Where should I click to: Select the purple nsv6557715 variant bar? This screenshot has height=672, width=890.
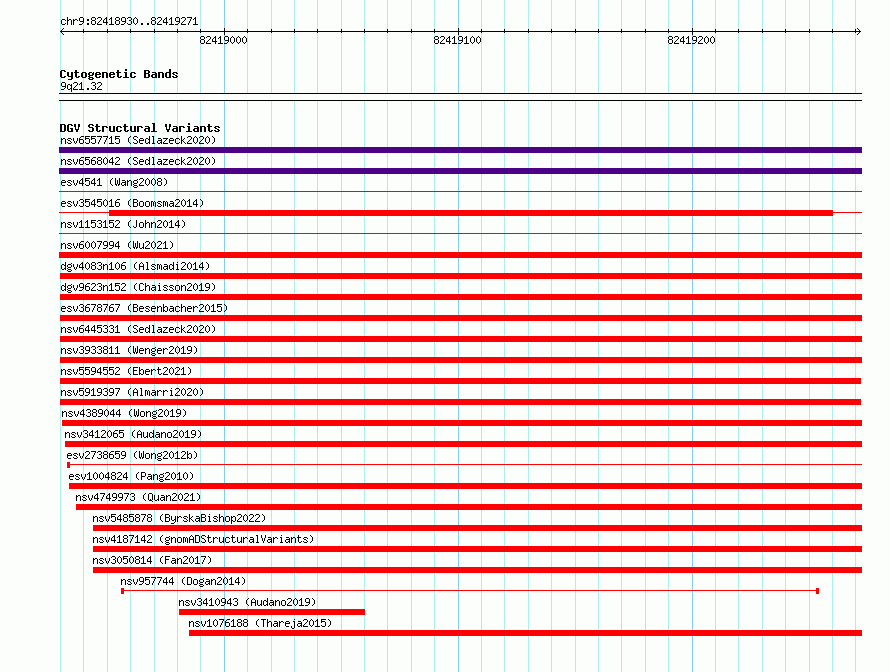[460, 150]
